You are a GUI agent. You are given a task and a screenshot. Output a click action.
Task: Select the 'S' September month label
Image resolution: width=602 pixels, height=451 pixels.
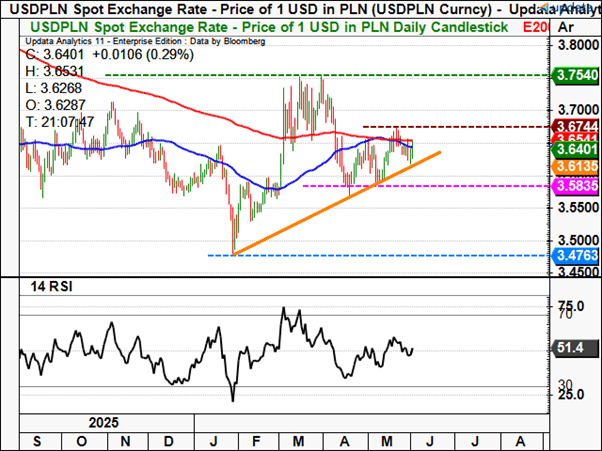37,441
